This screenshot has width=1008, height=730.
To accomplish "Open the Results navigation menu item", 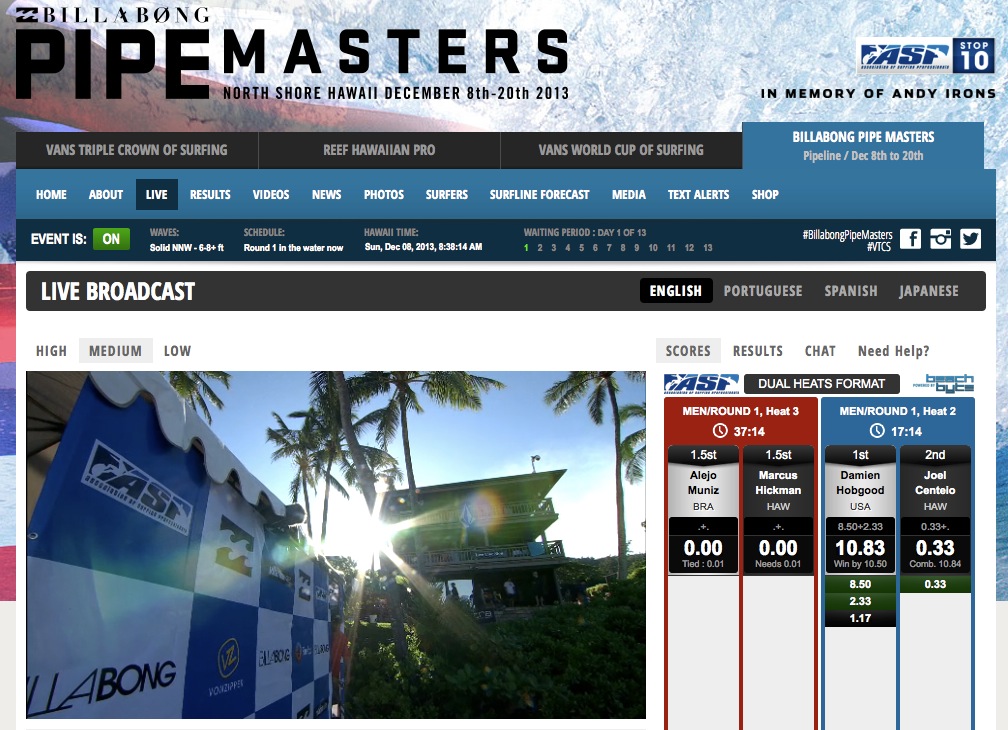I will point(210,195).
